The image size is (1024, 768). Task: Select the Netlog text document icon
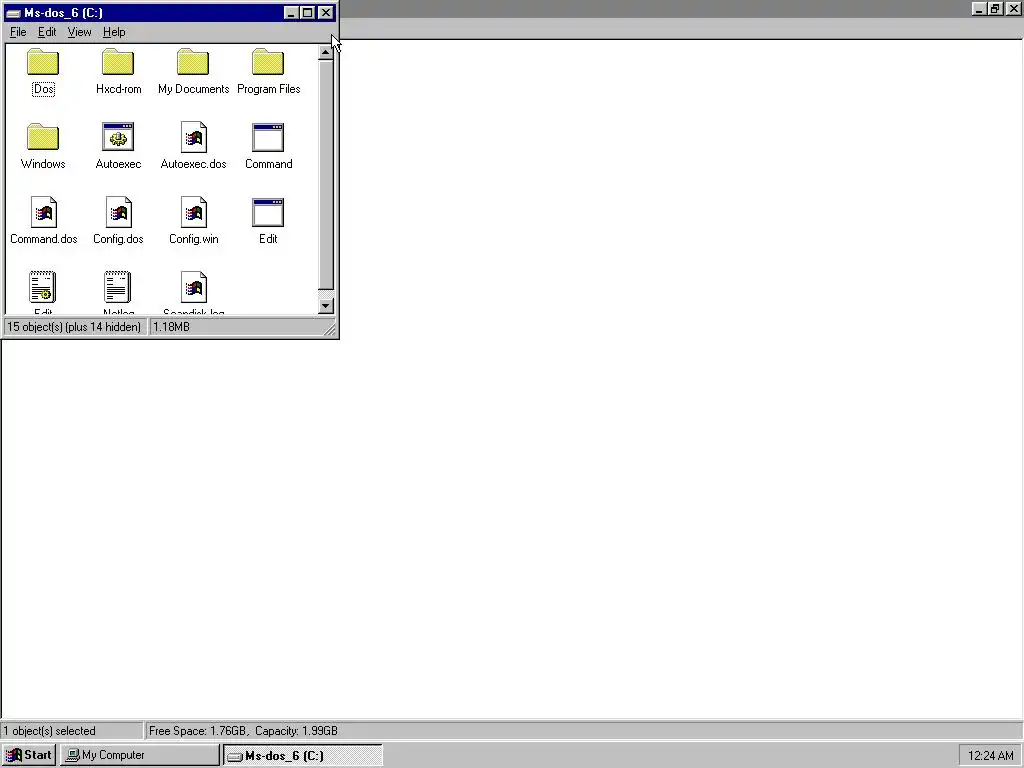(x=118, y=287)
